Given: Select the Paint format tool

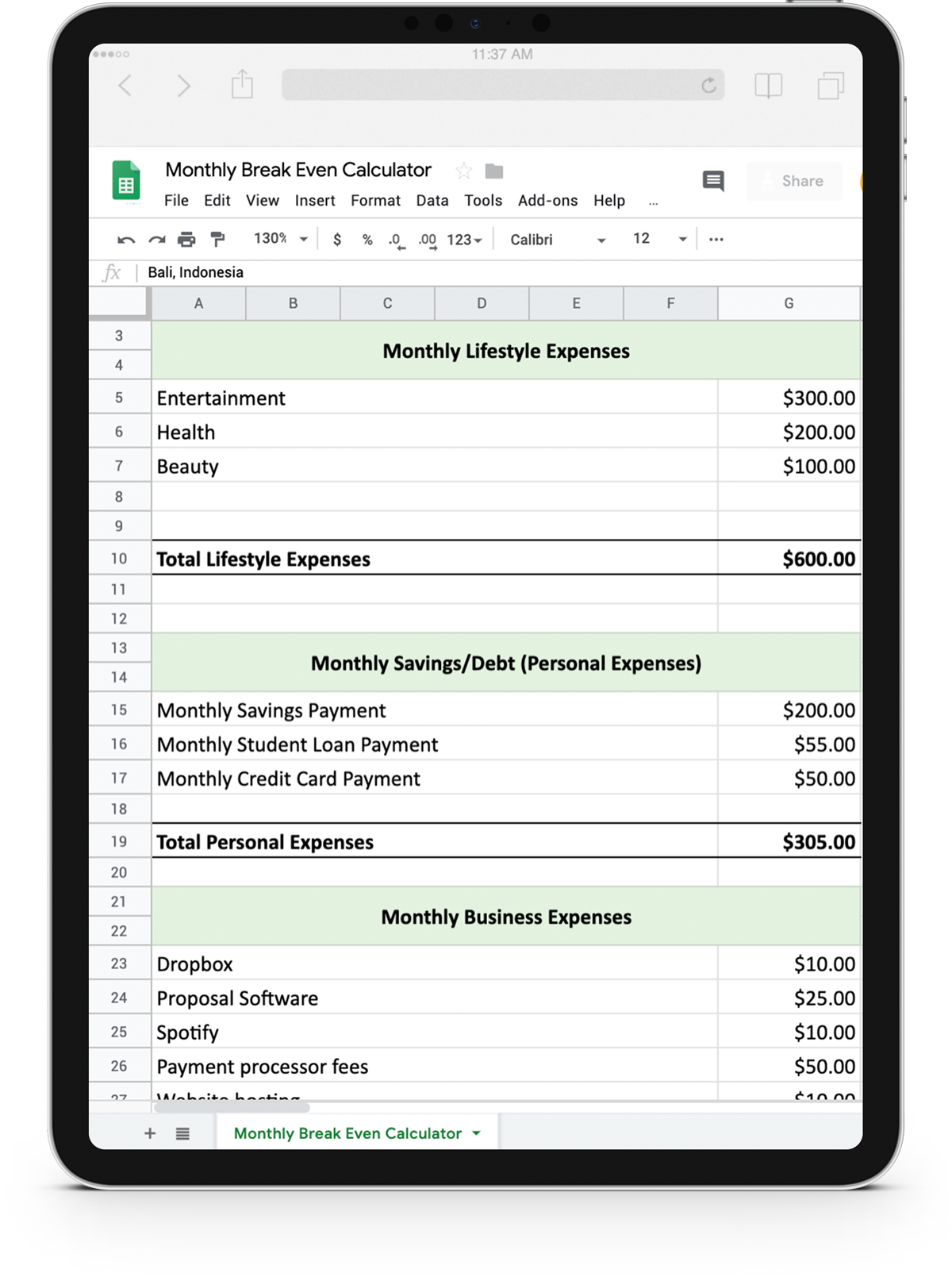Looking at the screenshot, I should coord(217,239).
